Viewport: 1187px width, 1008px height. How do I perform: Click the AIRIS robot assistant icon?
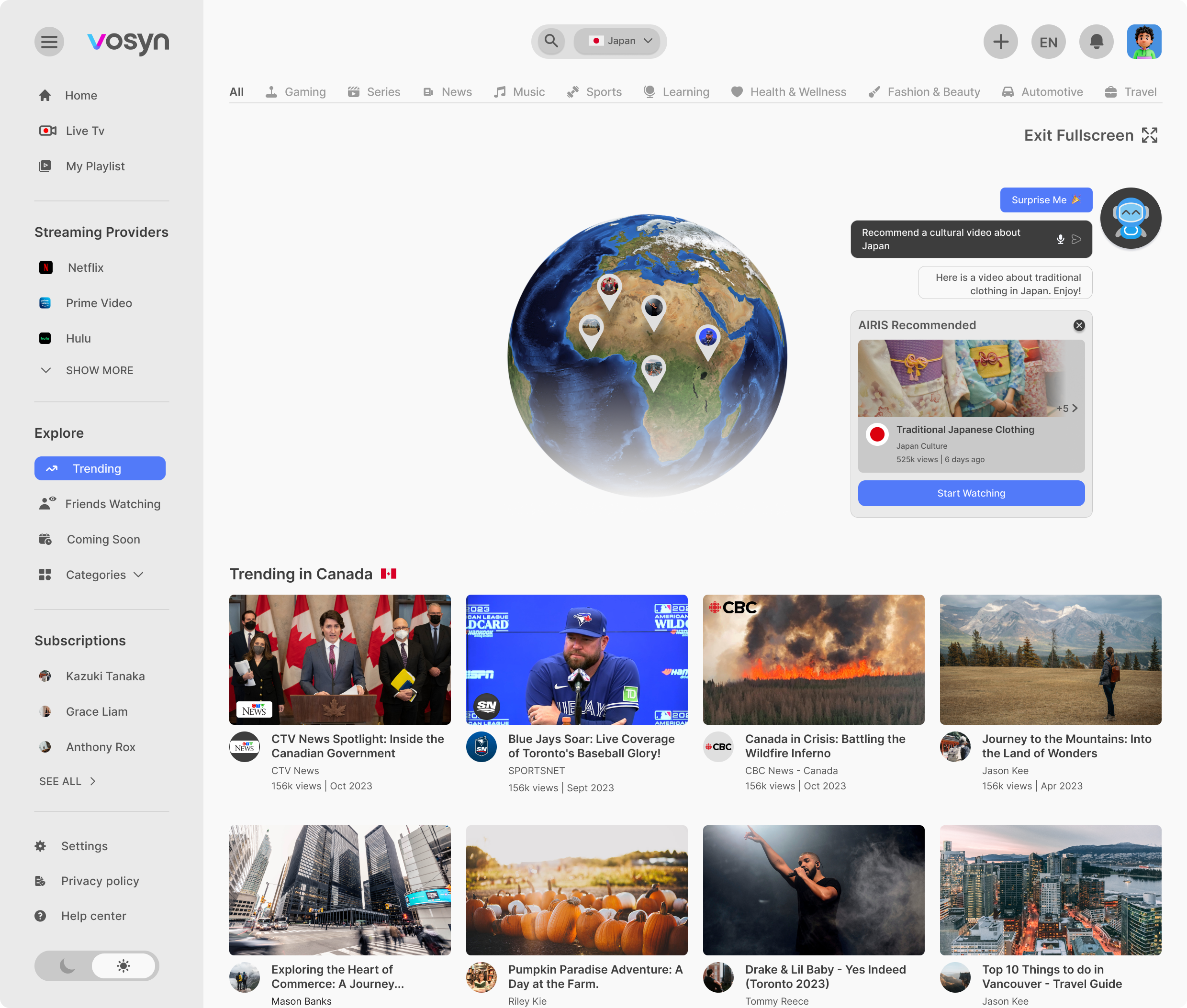tap(1131, 218)
